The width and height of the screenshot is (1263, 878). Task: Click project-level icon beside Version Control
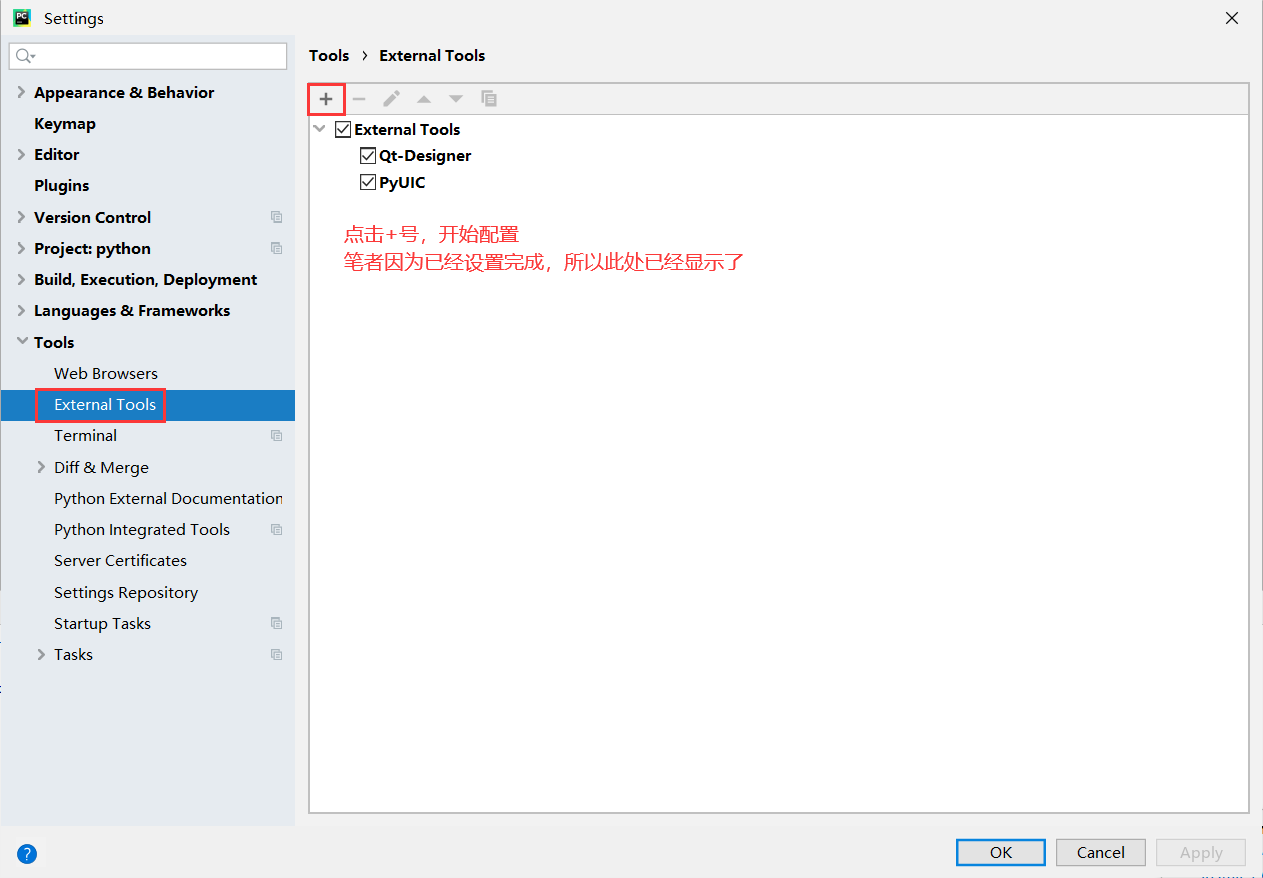[x=277, y=217]
